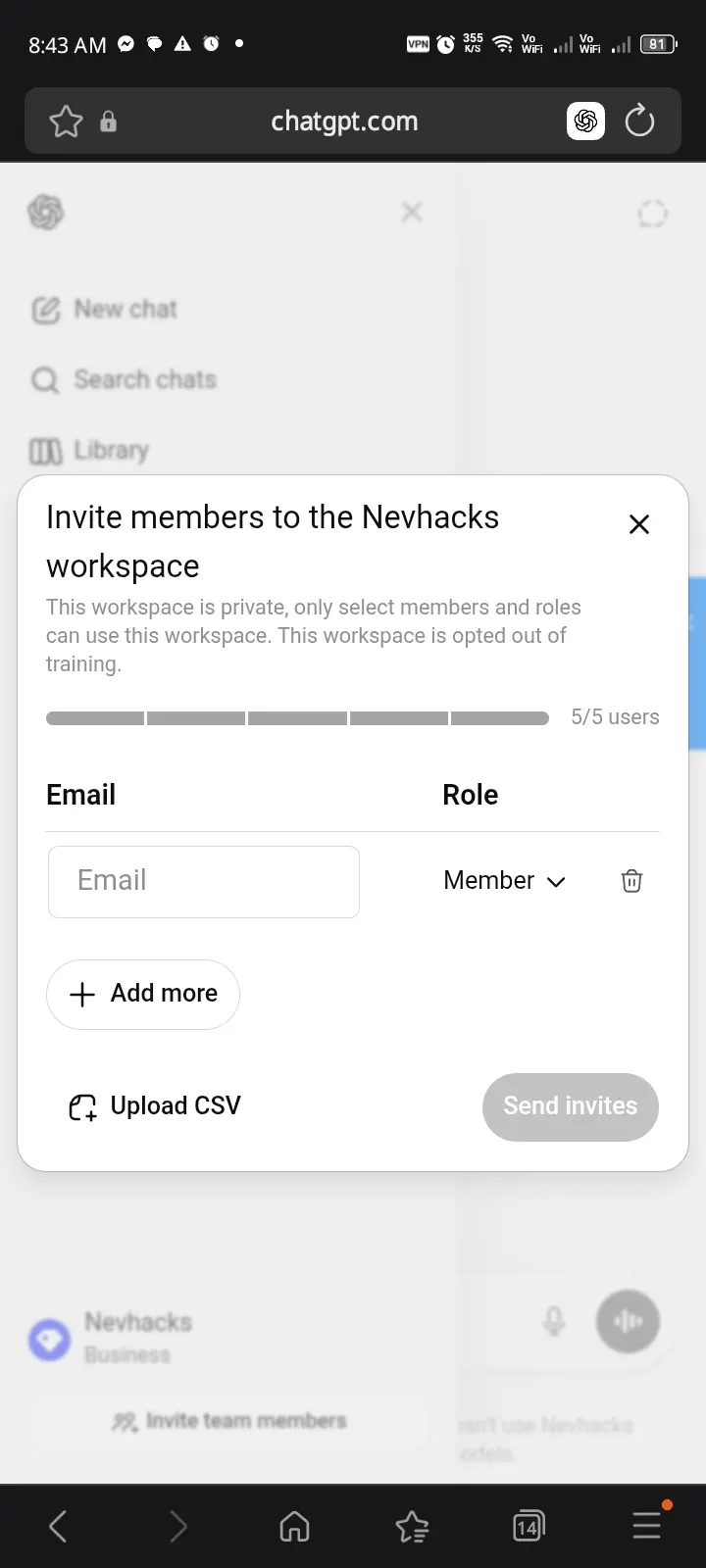Expand the Member role dropdown

tap(504, 881)
